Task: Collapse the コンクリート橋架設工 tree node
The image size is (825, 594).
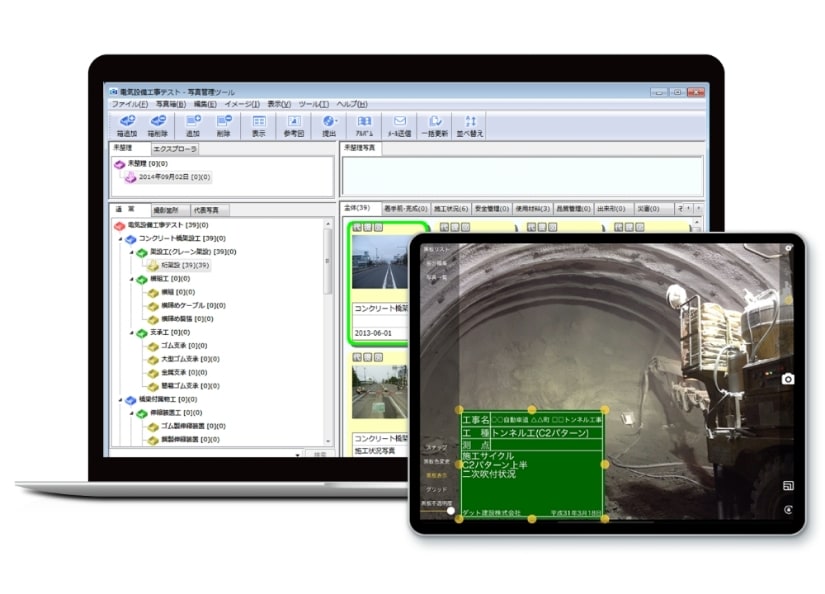Action: coord(120,239)
